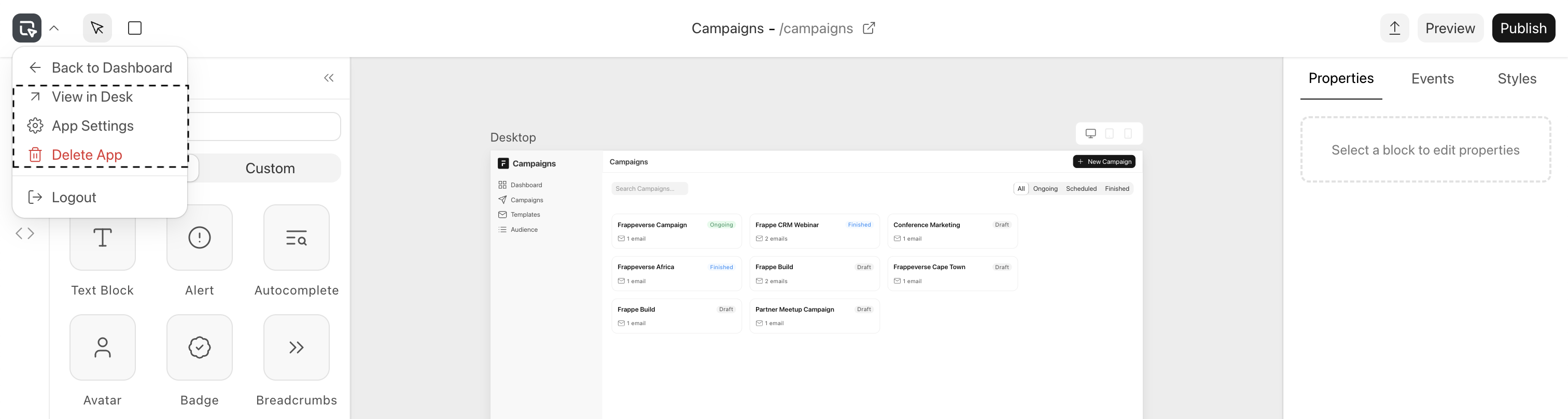This screenshot has height=419, width=1568.
Task: Collapse the app menu chevron
Action: pyautogui.click(x=54, y=28)
